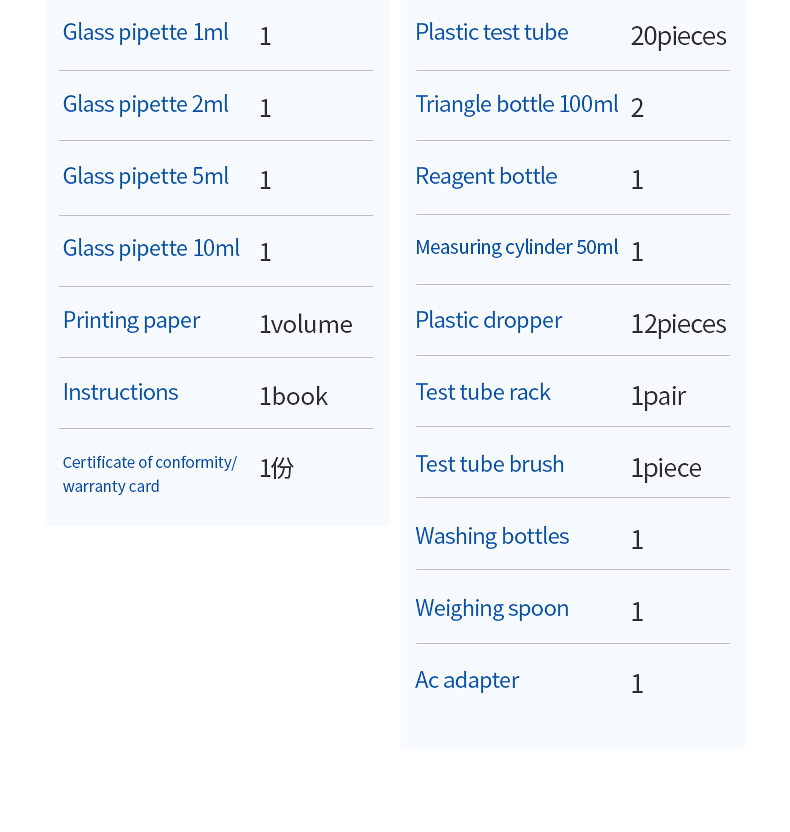Select the Glass pipette 2ml entry
The image size is (790, 832).
pyautogui.click(x=145, y=104)
